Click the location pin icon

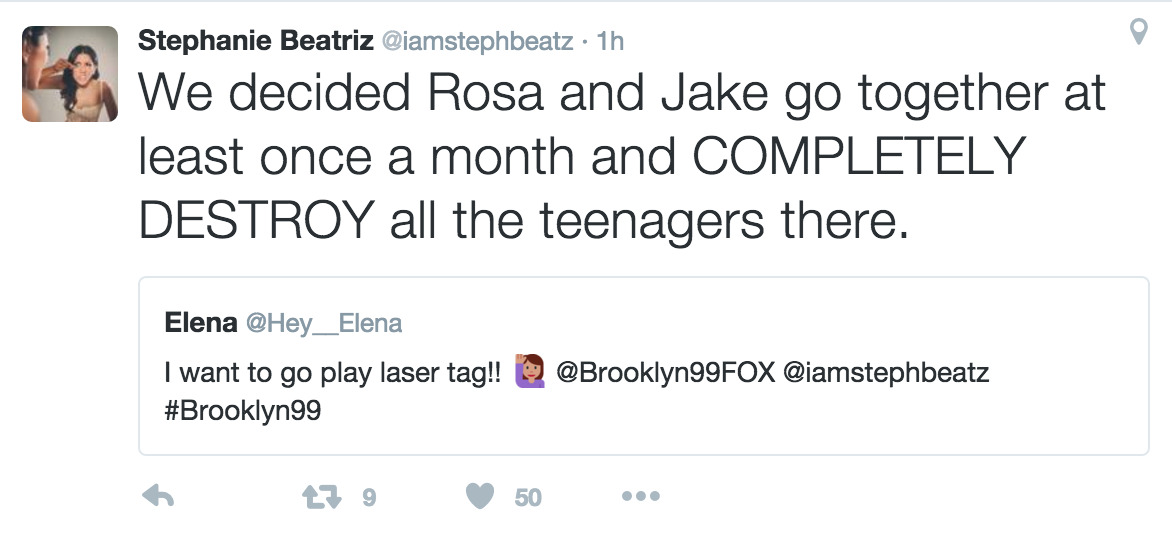[1137, 33]
